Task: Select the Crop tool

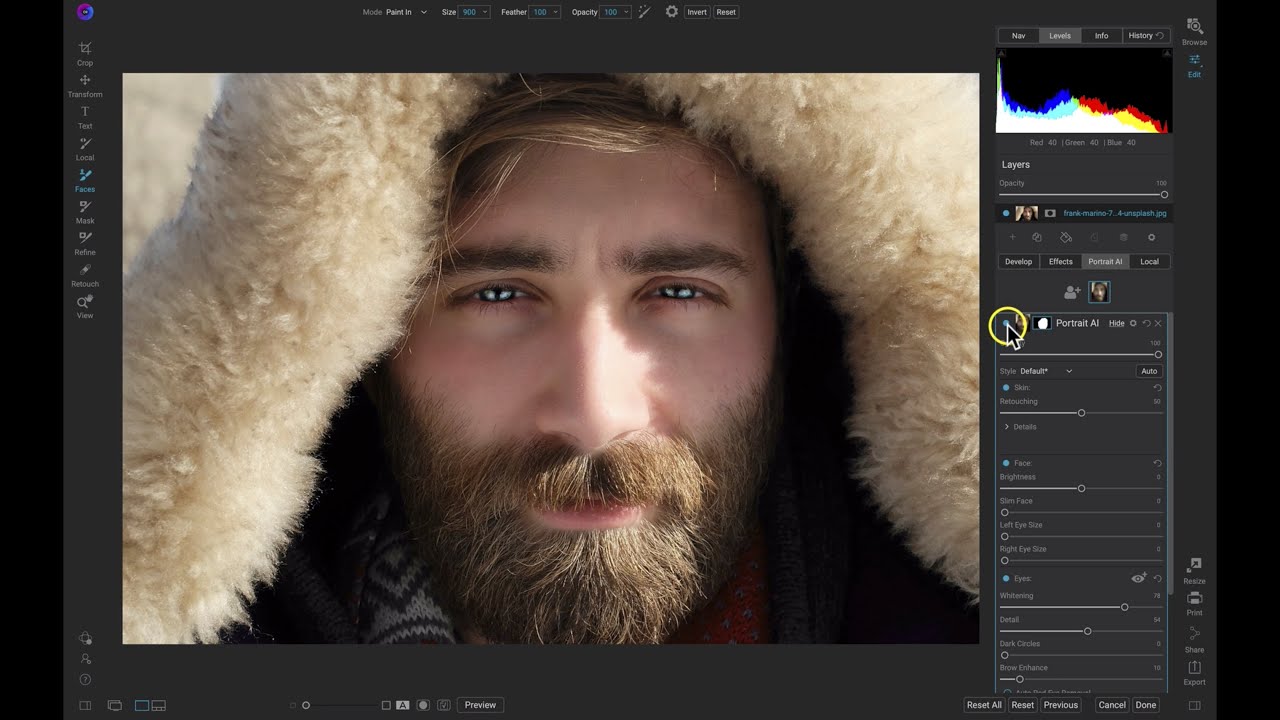Action: (x=85, y=53)
